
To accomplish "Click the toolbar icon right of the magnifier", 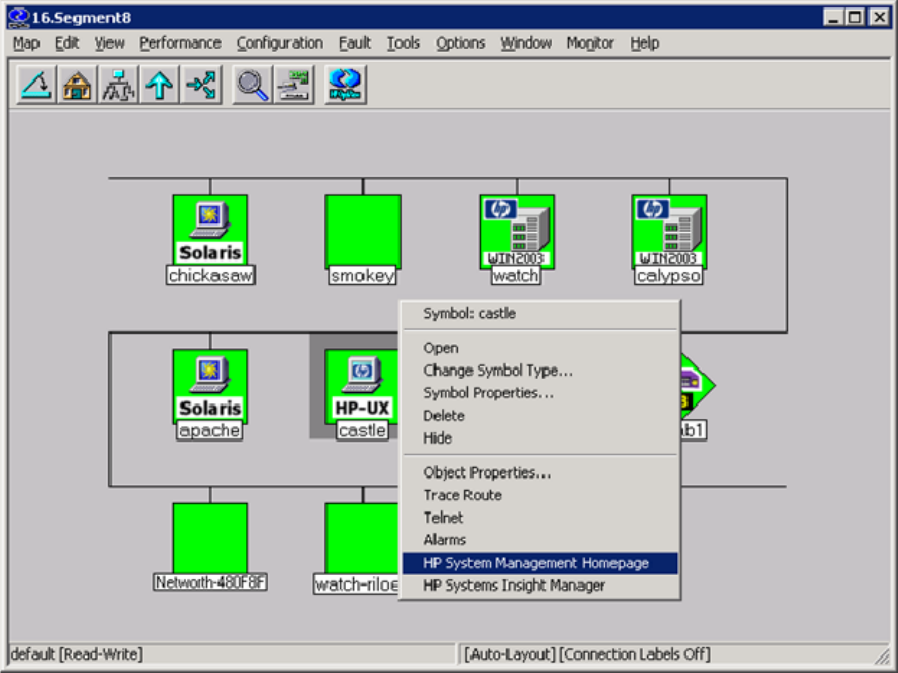I will [x=294, y=85].
